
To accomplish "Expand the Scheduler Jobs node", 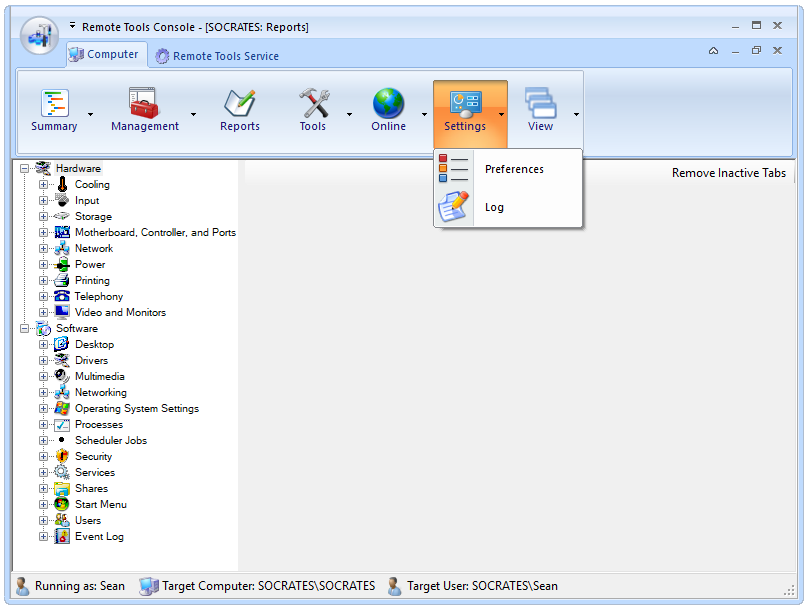I will point(43,440).
